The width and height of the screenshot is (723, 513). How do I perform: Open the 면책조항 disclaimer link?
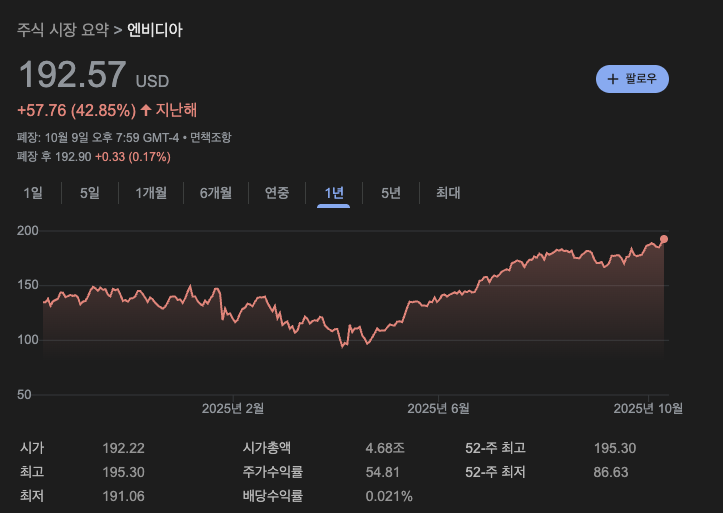coord(210,137)
